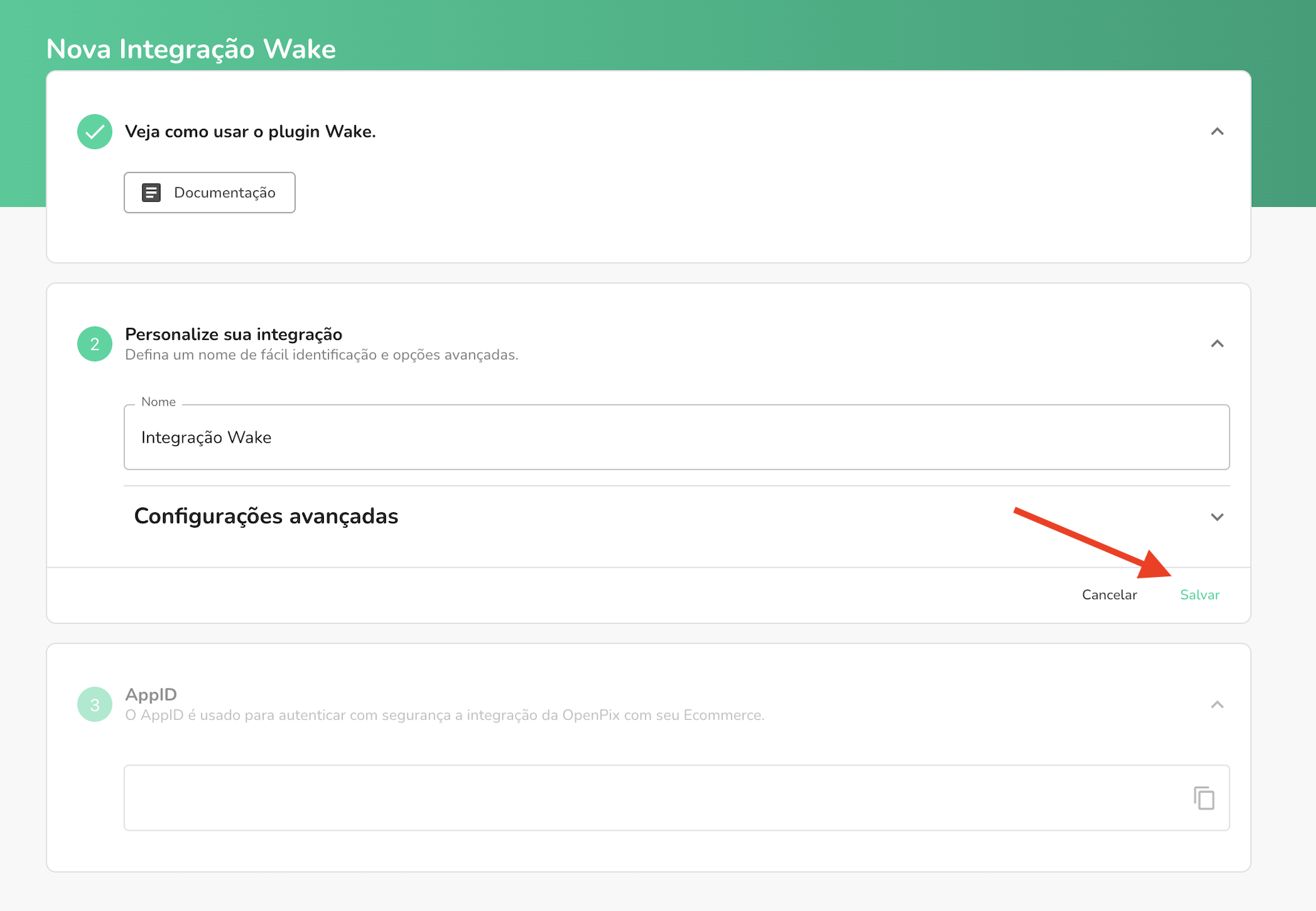
Task: Save the integration with Salvar
Action: 1199,594
